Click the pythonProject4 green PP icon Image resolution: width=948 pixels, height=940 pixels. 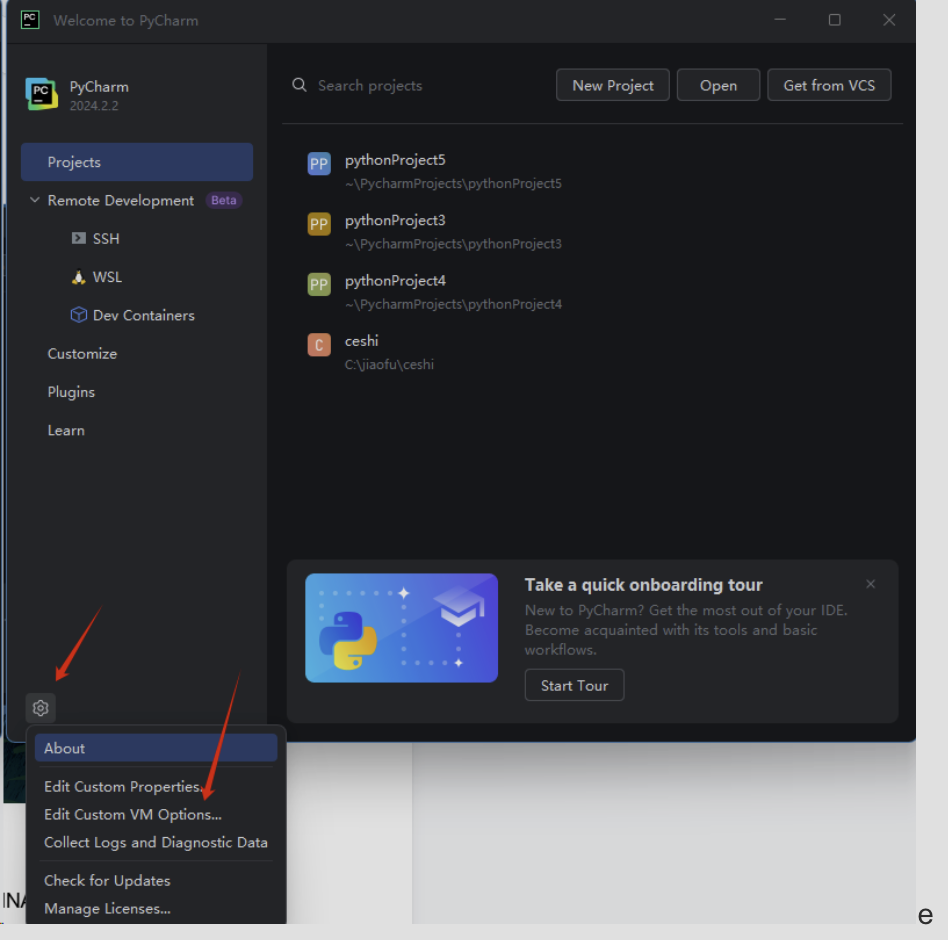pyautogui.click(x=319, y=285)
